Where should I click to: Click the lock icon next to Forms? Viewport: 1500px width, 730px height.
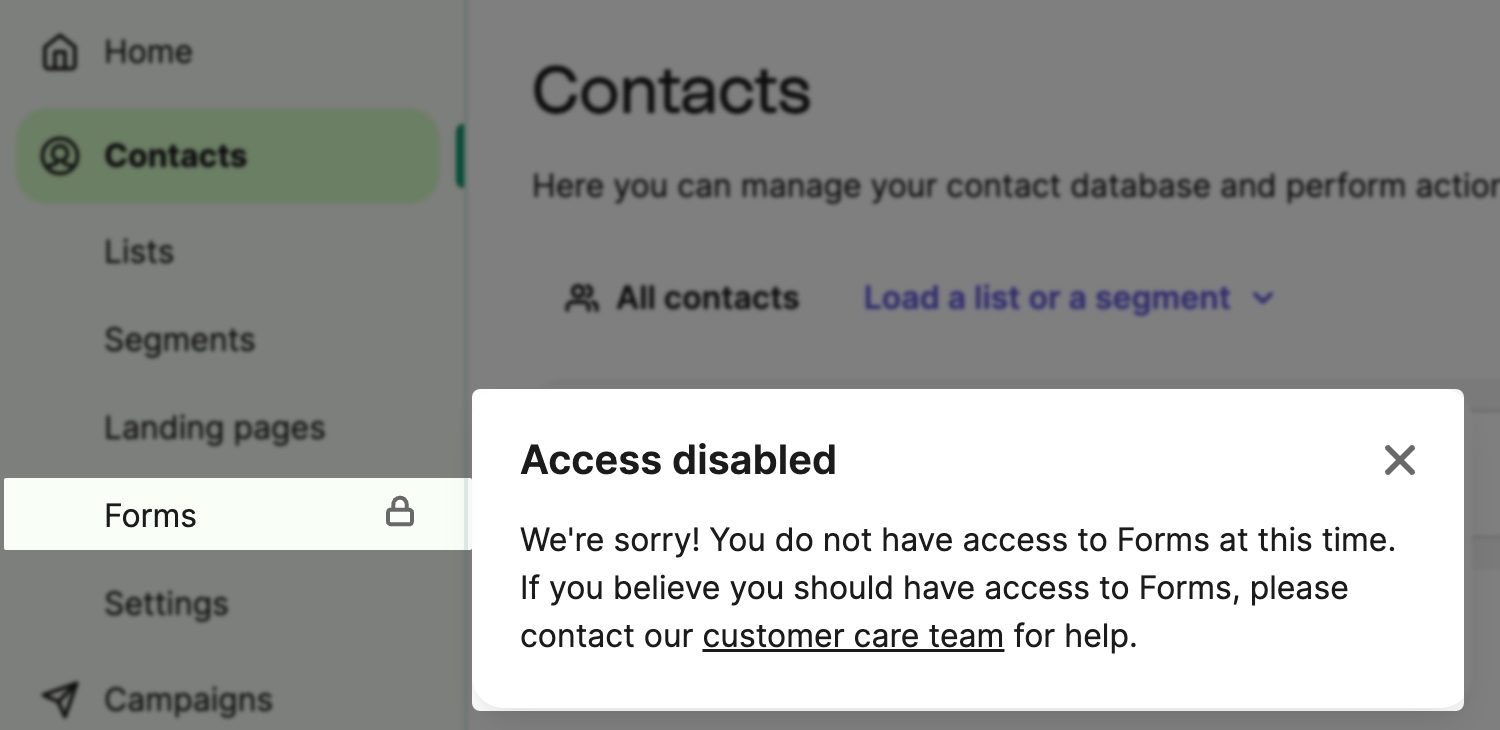(x=400, y=512)
